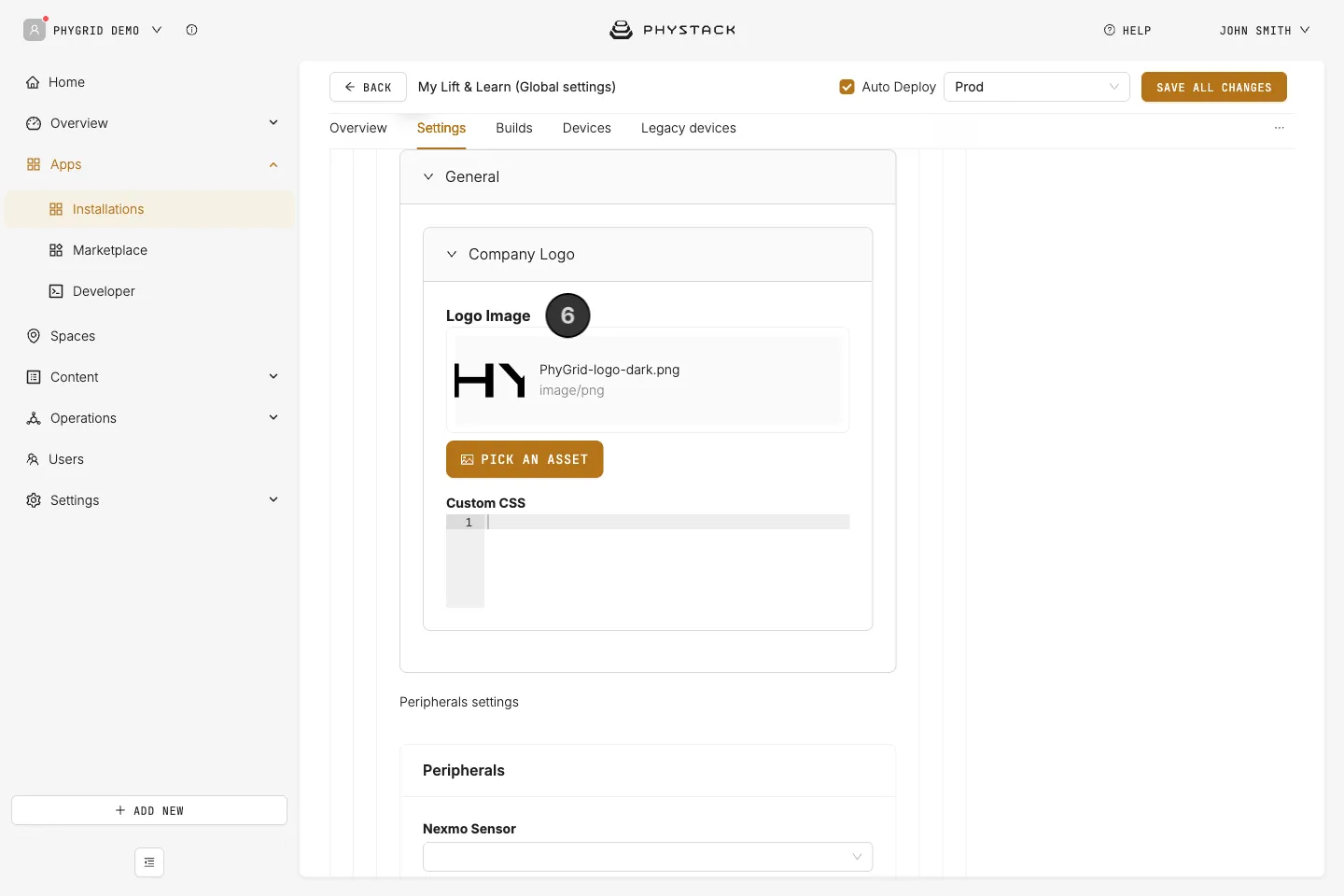
Task: Switch to the Devices tab
Action: 587,128
